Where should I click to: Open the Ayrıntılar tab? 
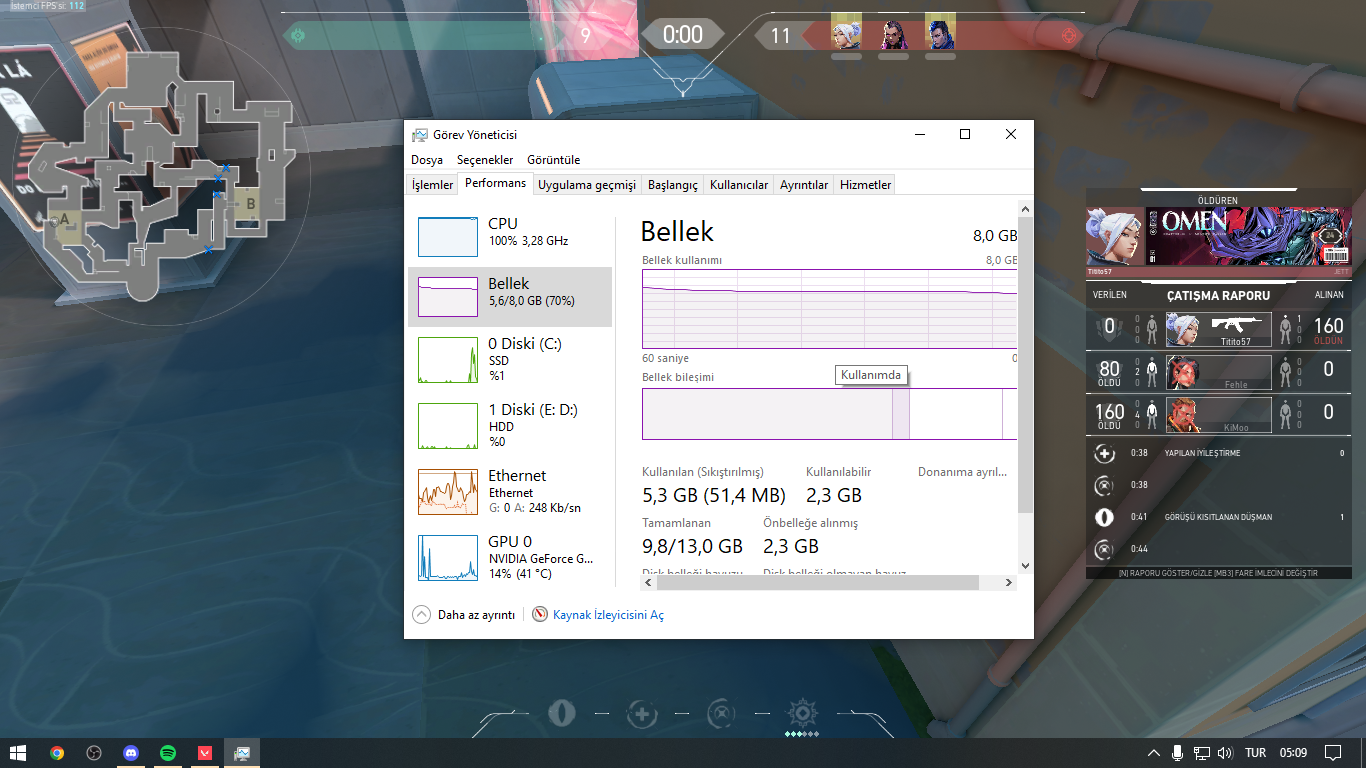pos(804,185)
